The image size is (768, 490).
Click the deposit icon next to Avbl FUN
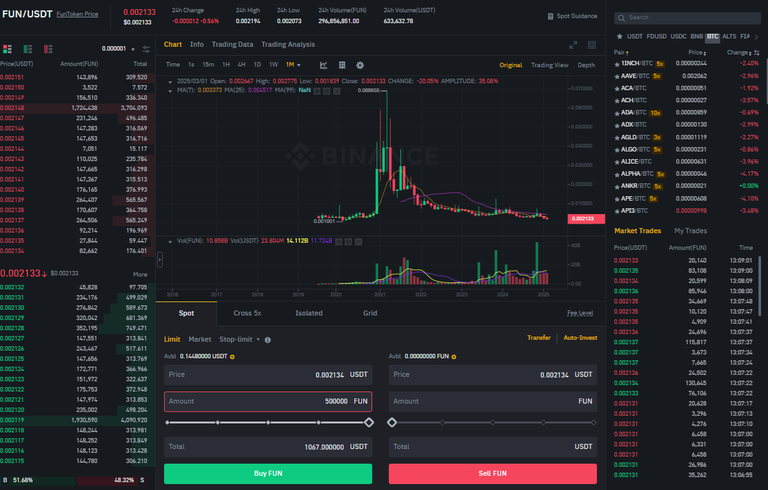click(454, 357)
